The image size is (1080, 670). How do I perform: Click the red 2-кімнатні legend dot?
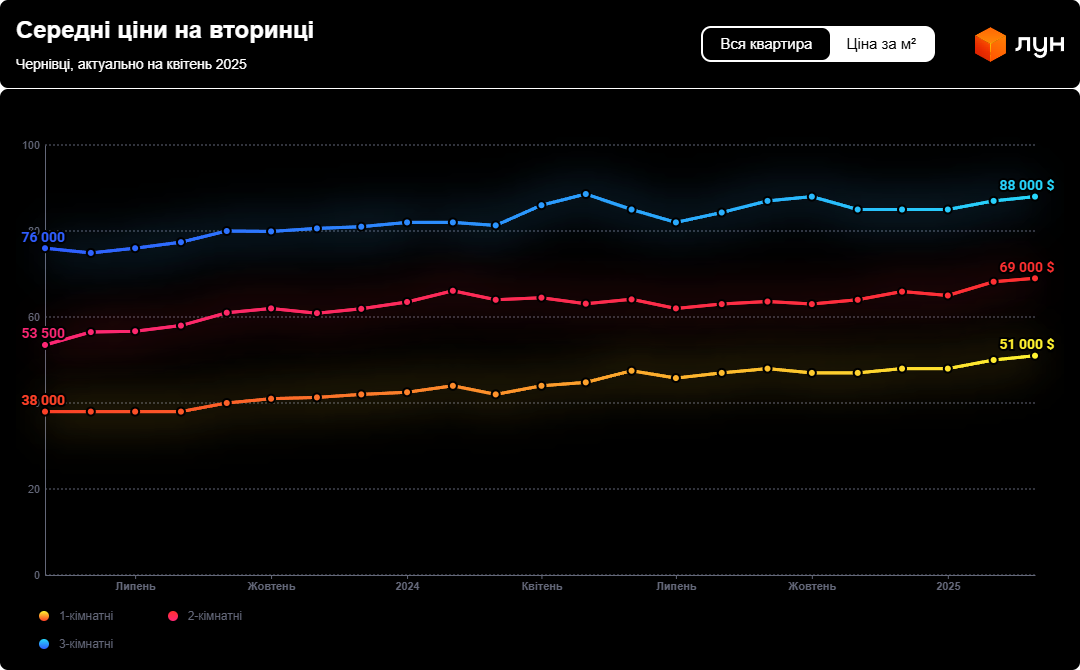tap(173, 616)
